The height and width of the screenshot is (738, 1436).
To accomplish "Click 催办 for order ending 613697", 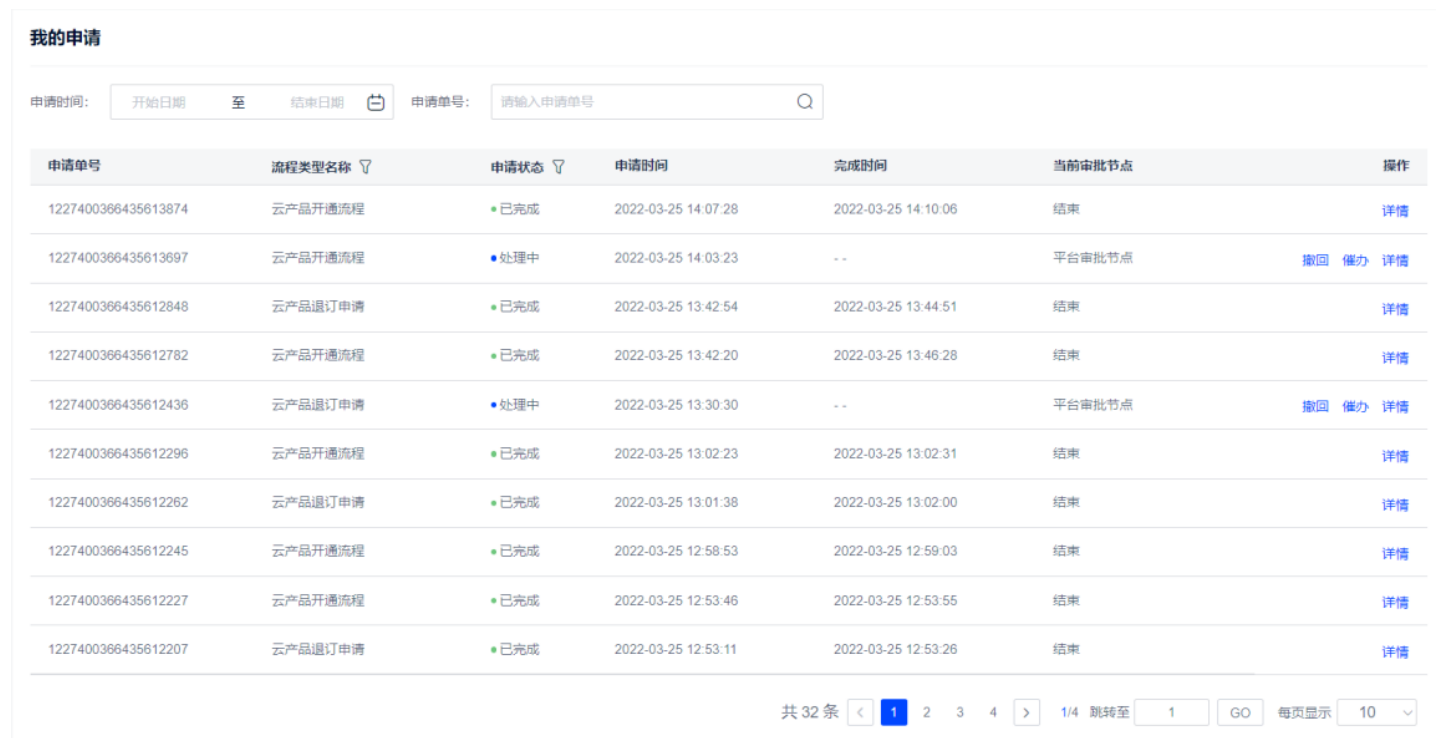I will tap(1355, 260).
